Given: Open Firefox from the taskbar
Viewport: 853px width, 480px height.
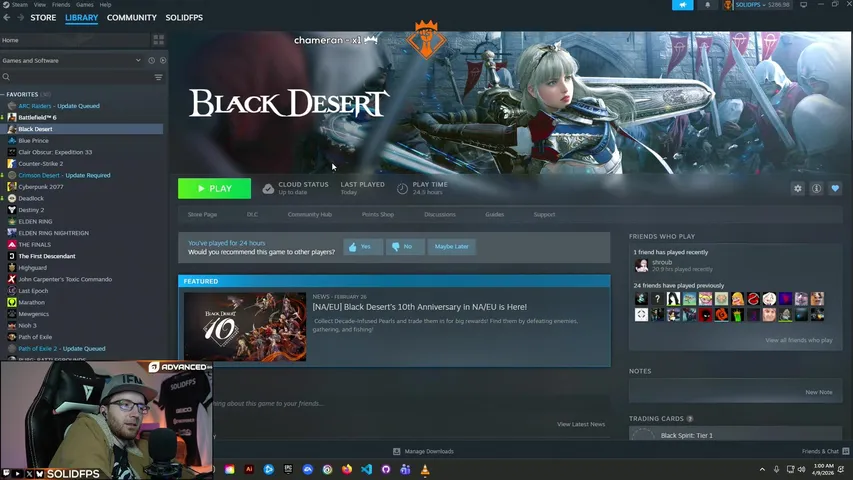Looking at the screenshot, I should pyautogui.click(x=347, y=469).
